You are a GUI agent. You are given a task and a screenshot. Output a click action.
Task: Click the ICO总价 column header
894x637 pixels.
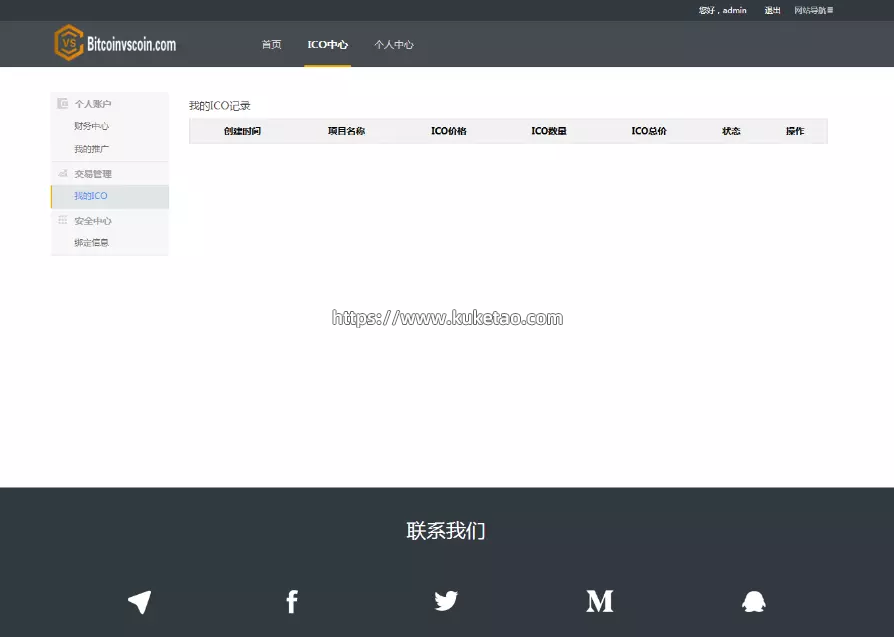tap(649, 131)
